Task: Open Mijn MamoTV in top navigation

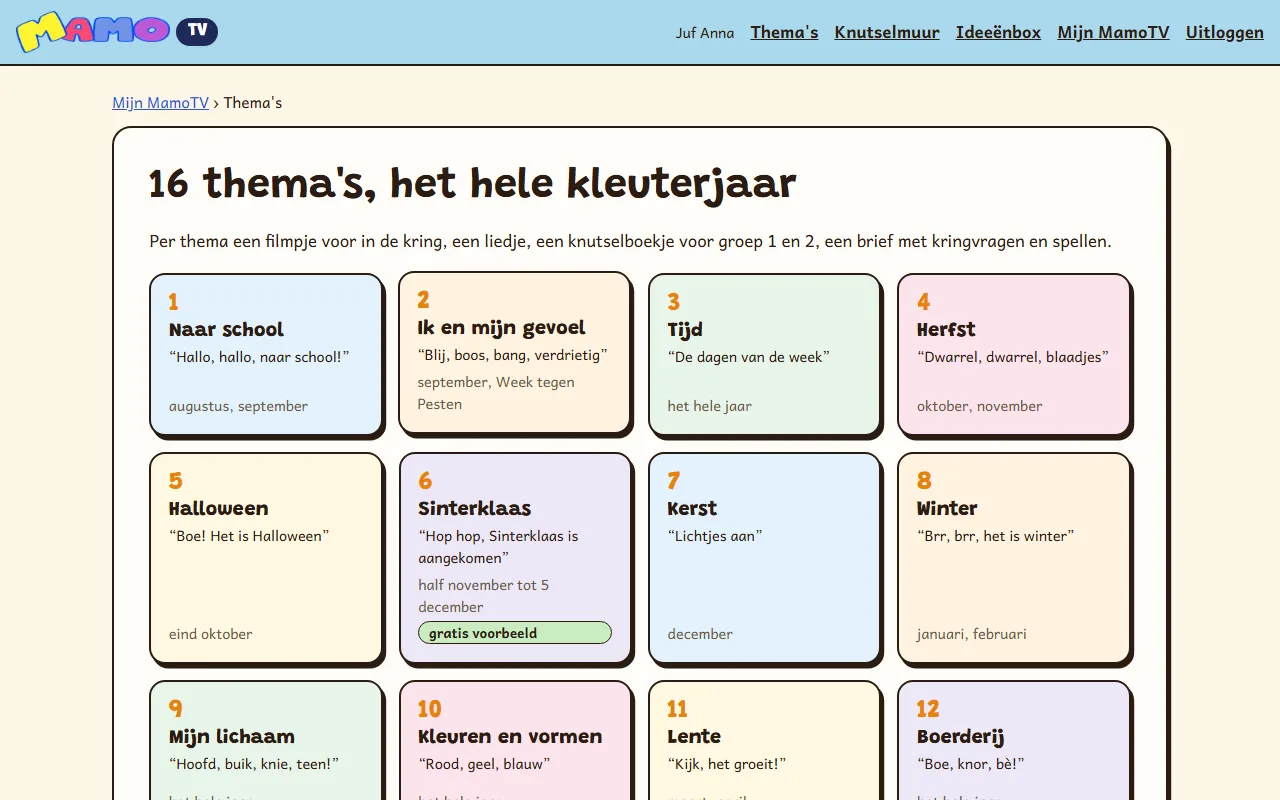Action: click(x=1113, y=32)
